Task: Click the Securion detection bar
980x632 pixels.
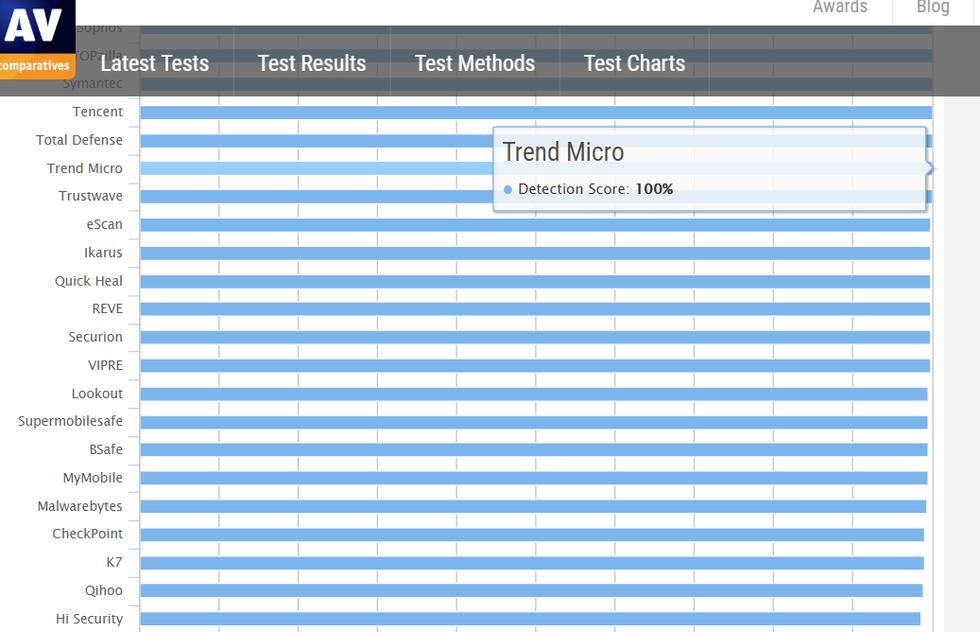Action: (535, 338)
